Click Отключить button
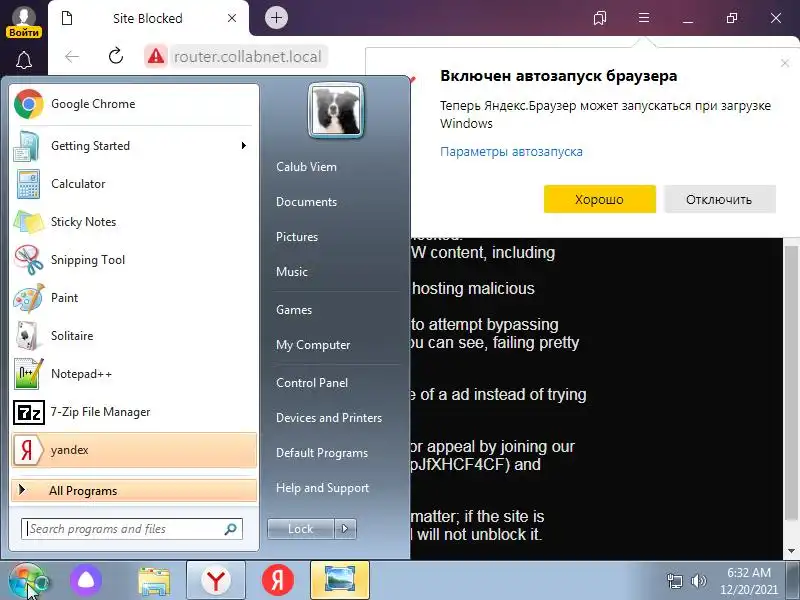This screenshot has height=600, width=800. coord(719,199)
